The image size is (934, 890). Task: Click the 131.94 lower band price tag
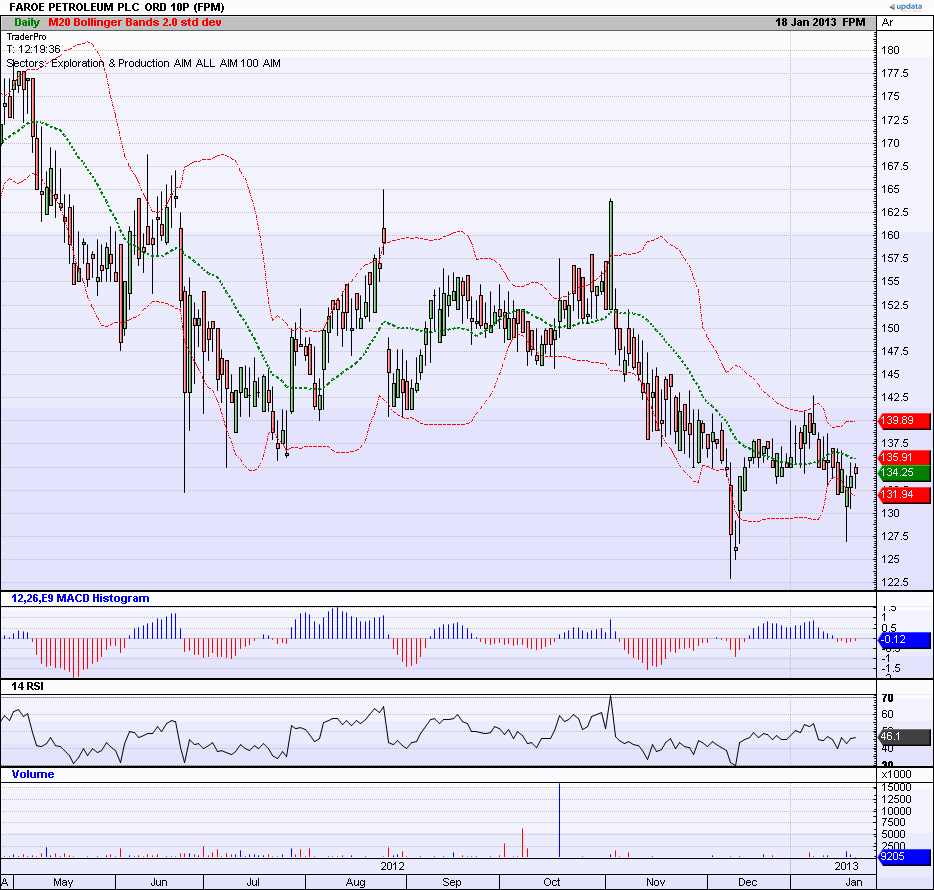(x=904, y=494)
